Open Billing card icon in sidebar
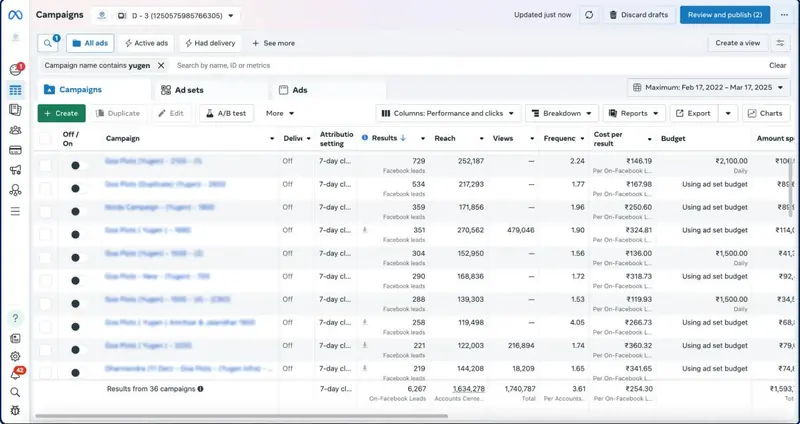The image size is (800, 424). tap(15, 151)
